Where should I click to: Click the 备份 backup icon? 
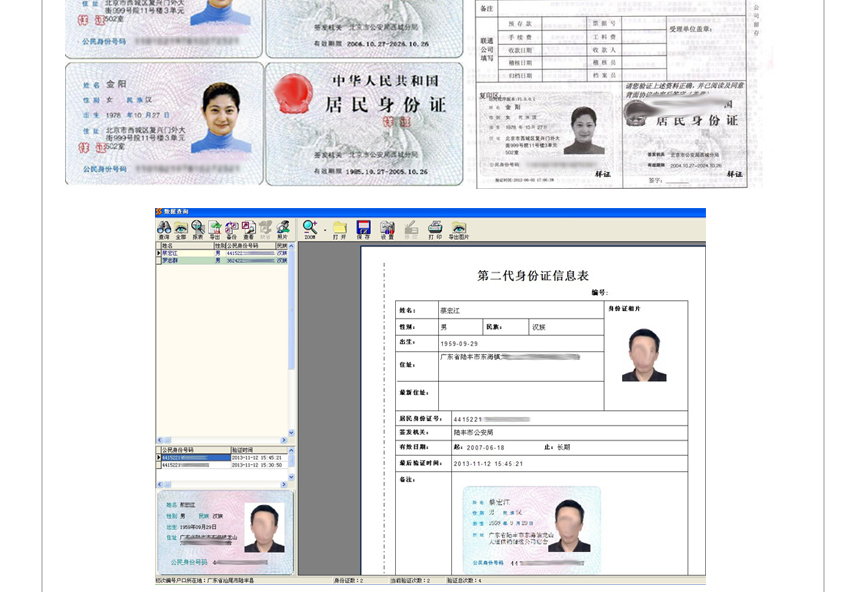pos(231,229)
